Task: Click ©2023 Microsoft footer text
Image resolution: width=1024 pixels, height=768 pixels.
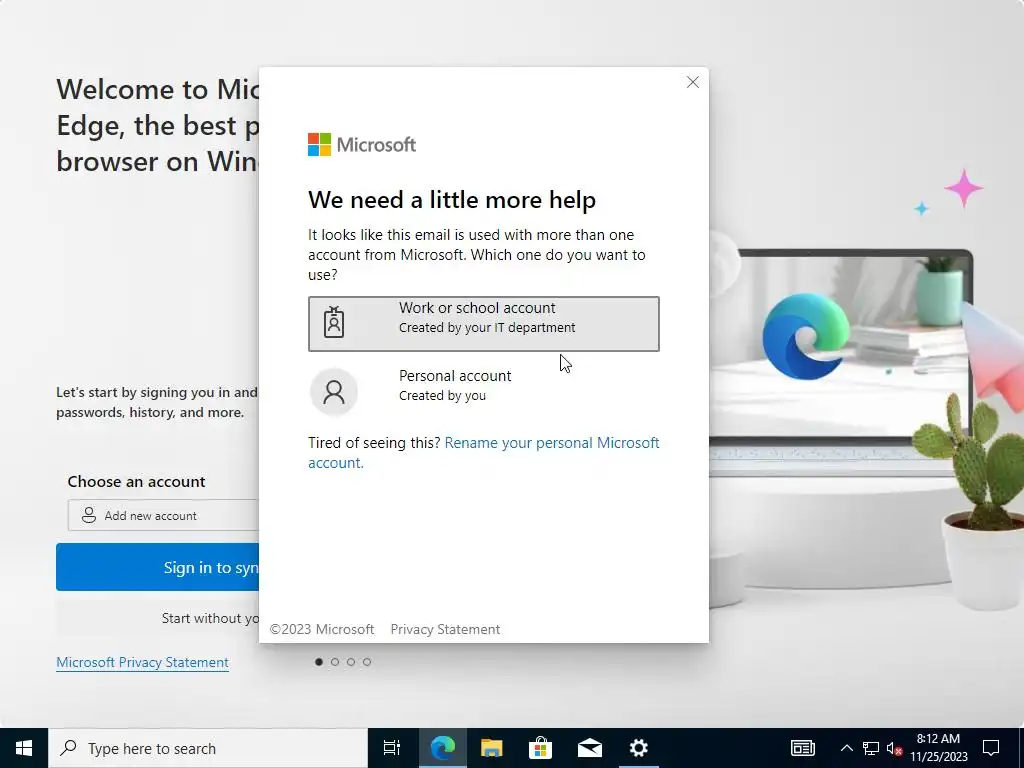Action: pyautogui.click(x=322, y=629)
